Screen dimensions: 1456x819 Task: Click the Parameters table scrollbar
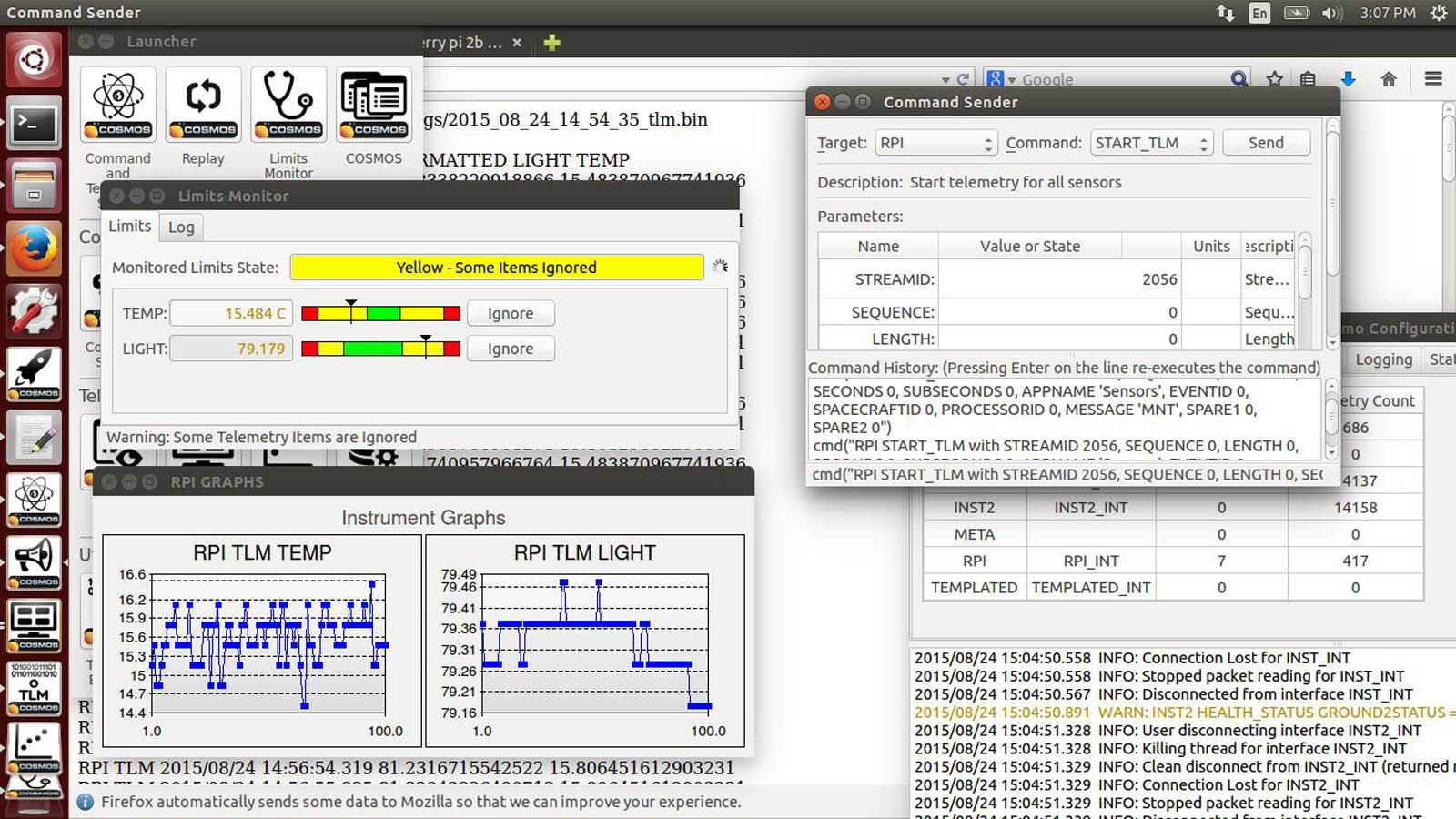[x=1304, y=291]
